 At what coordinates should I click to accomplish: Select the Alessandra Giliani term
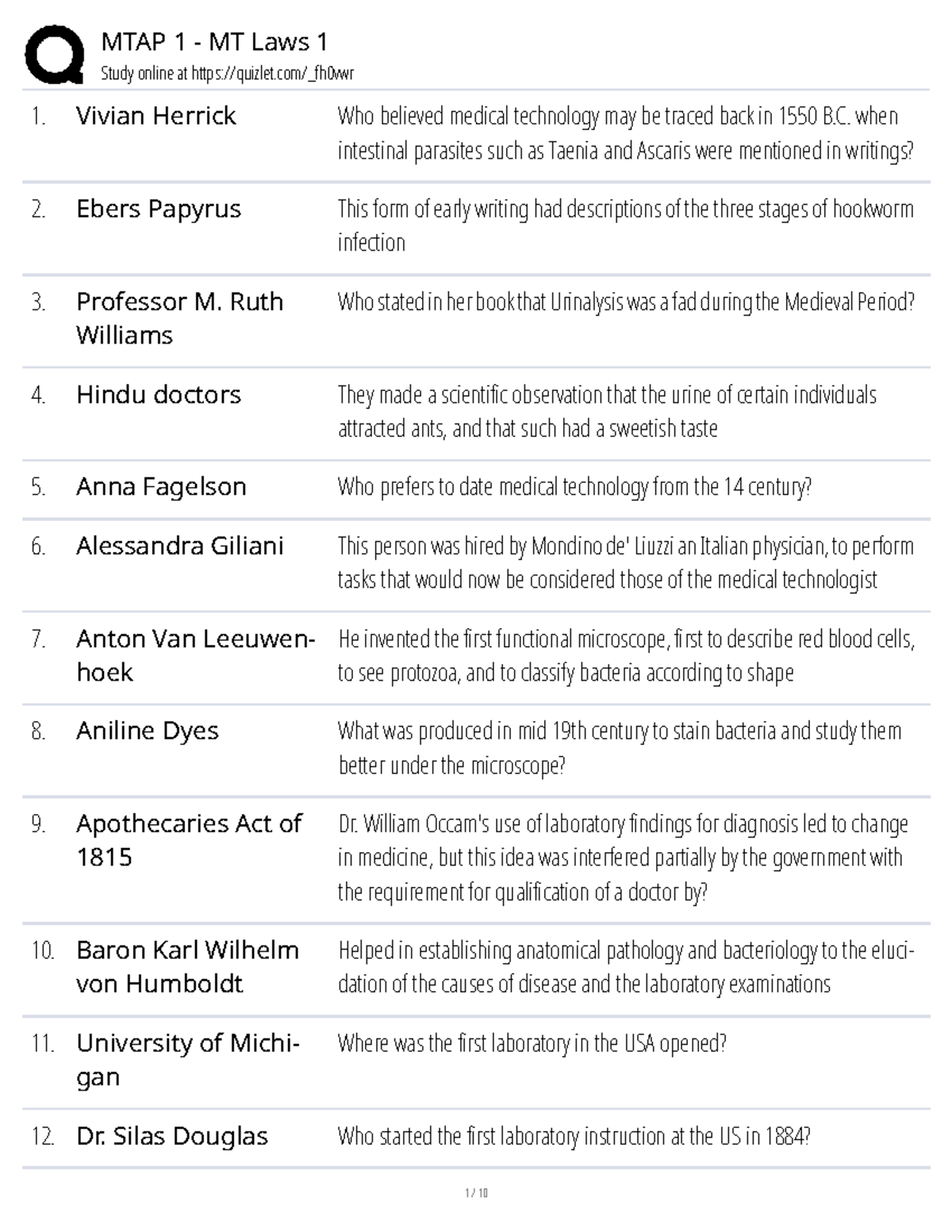pos(180,546)
